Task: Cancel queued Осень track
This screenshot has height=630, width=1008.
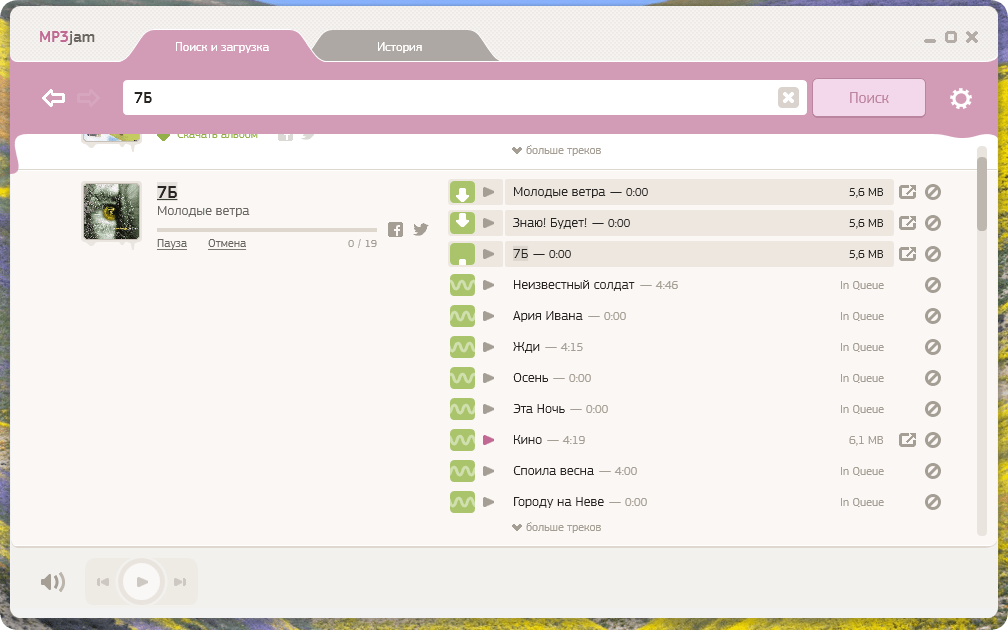Action: coord(933,378)
